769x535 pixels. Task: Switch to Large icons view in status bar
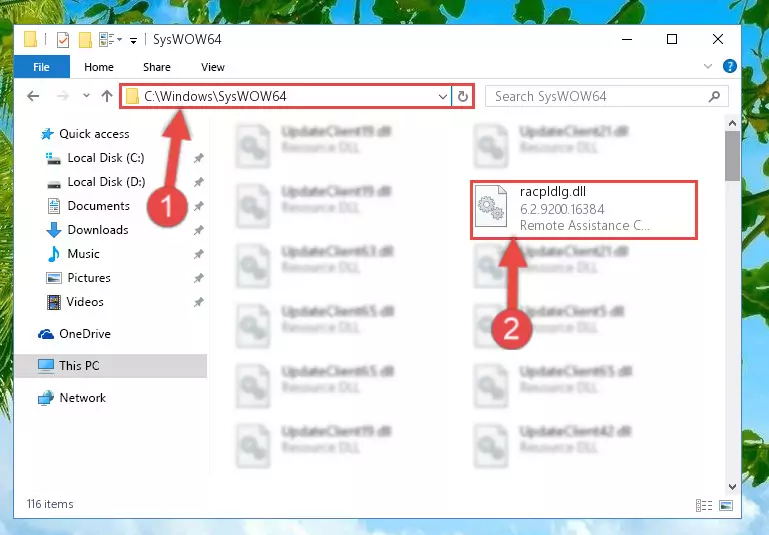[726, 505]
